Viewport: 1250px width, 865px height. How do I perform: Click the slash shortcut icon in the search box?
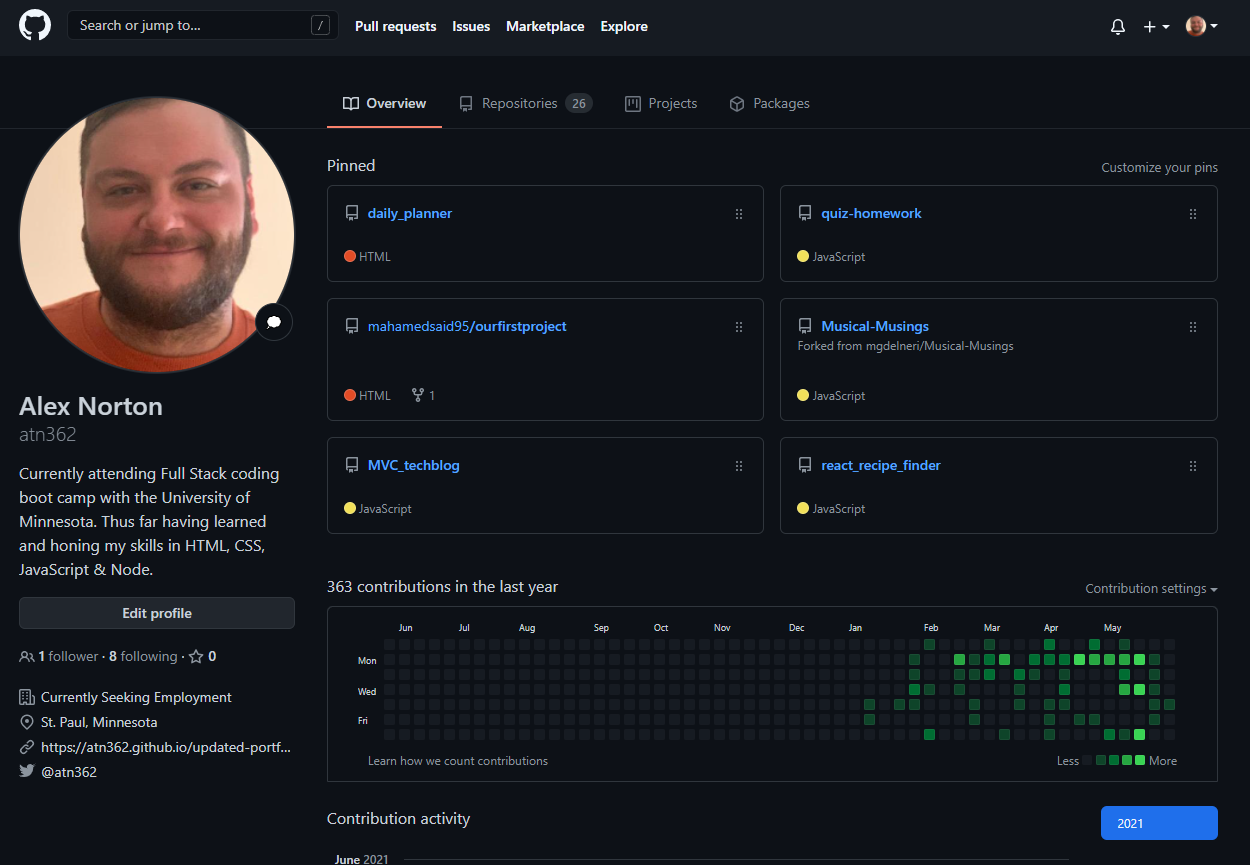click(x=321, y=26)
